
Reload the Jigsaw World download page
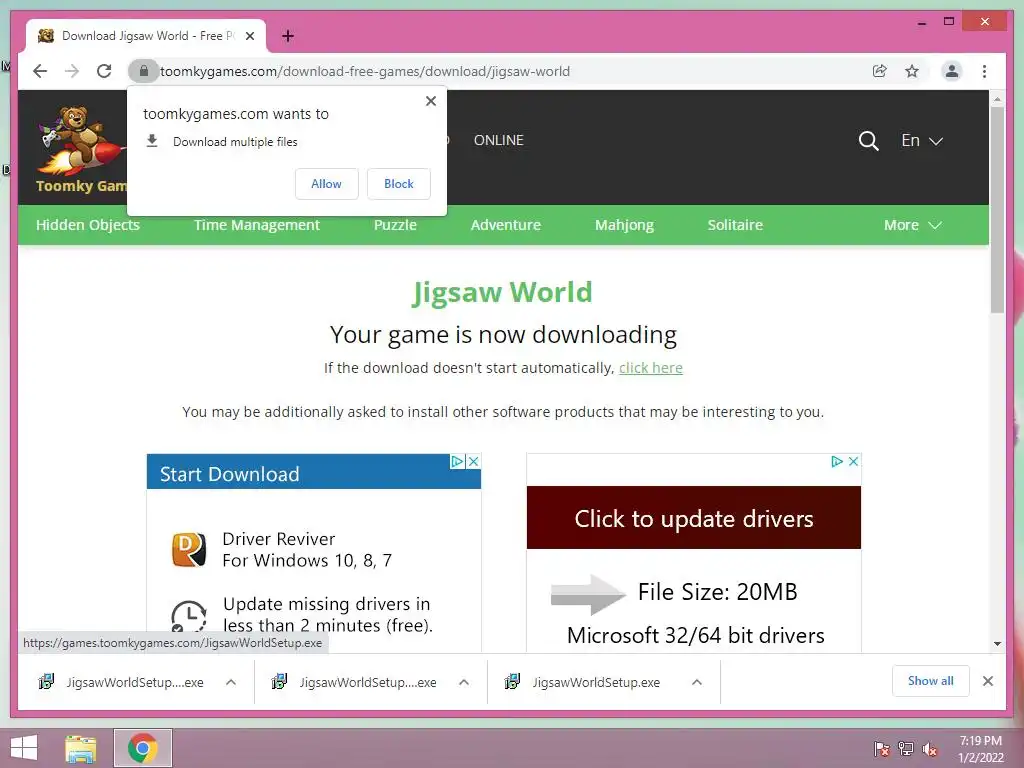tap(104, 71)
